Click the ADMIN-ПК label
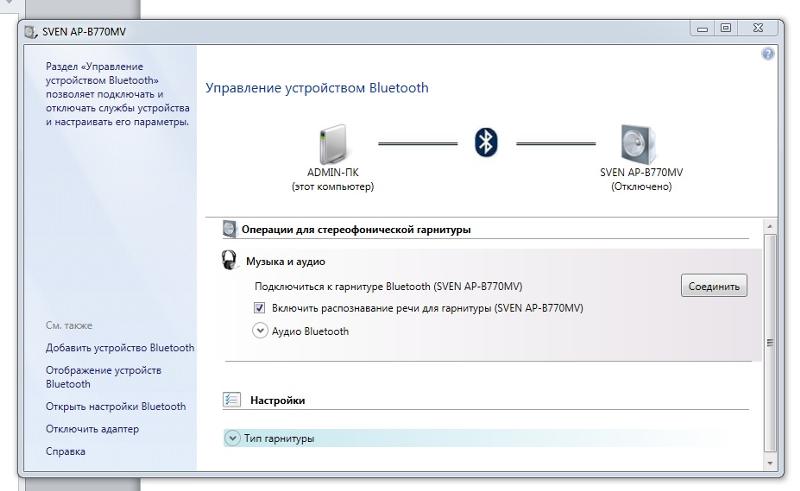The image size is (800, 491). (333, 173)
